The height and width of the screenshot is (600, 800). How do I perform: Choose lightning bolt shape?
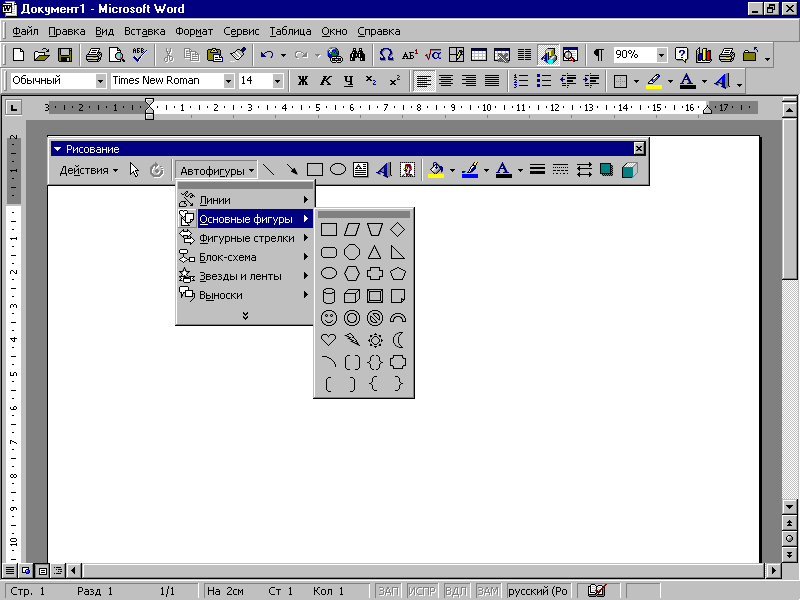(x=352, y=340)
